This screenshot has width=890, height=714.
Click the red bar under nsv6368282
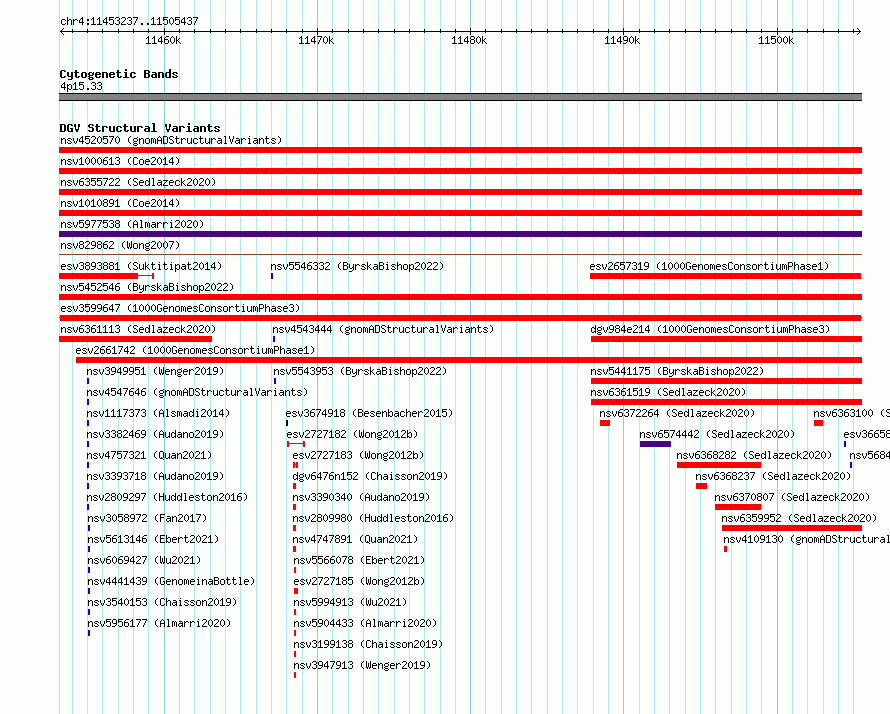(x=719, y=465)
